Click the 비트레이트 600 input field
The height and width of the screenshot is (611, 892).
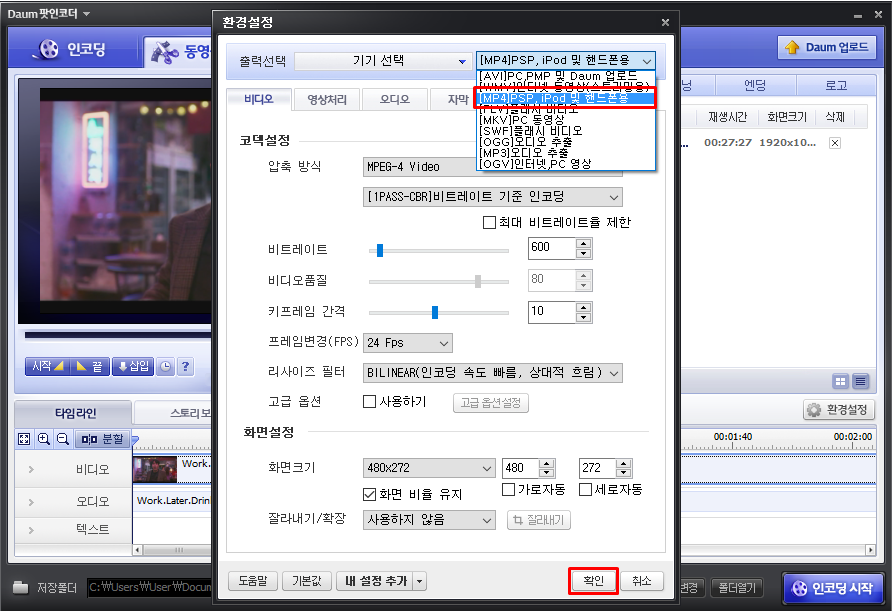coord(552,248)
